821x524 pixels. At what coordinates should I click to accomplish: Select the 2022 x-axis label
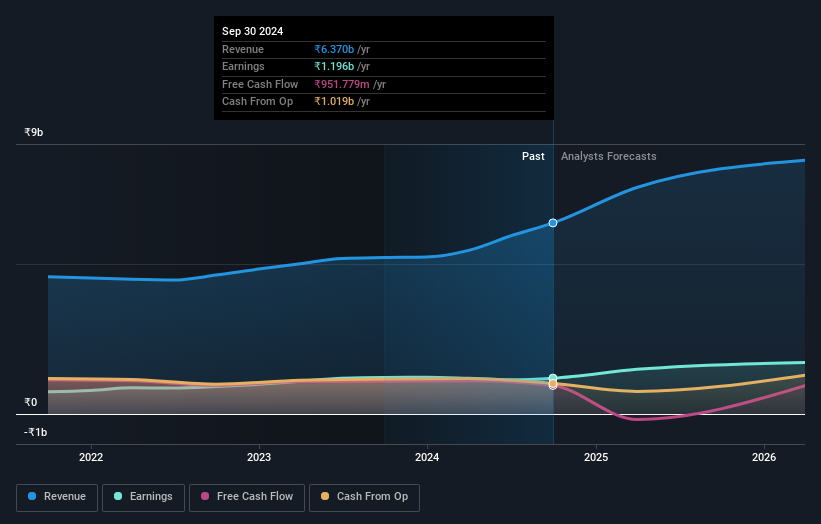(91, 457)
